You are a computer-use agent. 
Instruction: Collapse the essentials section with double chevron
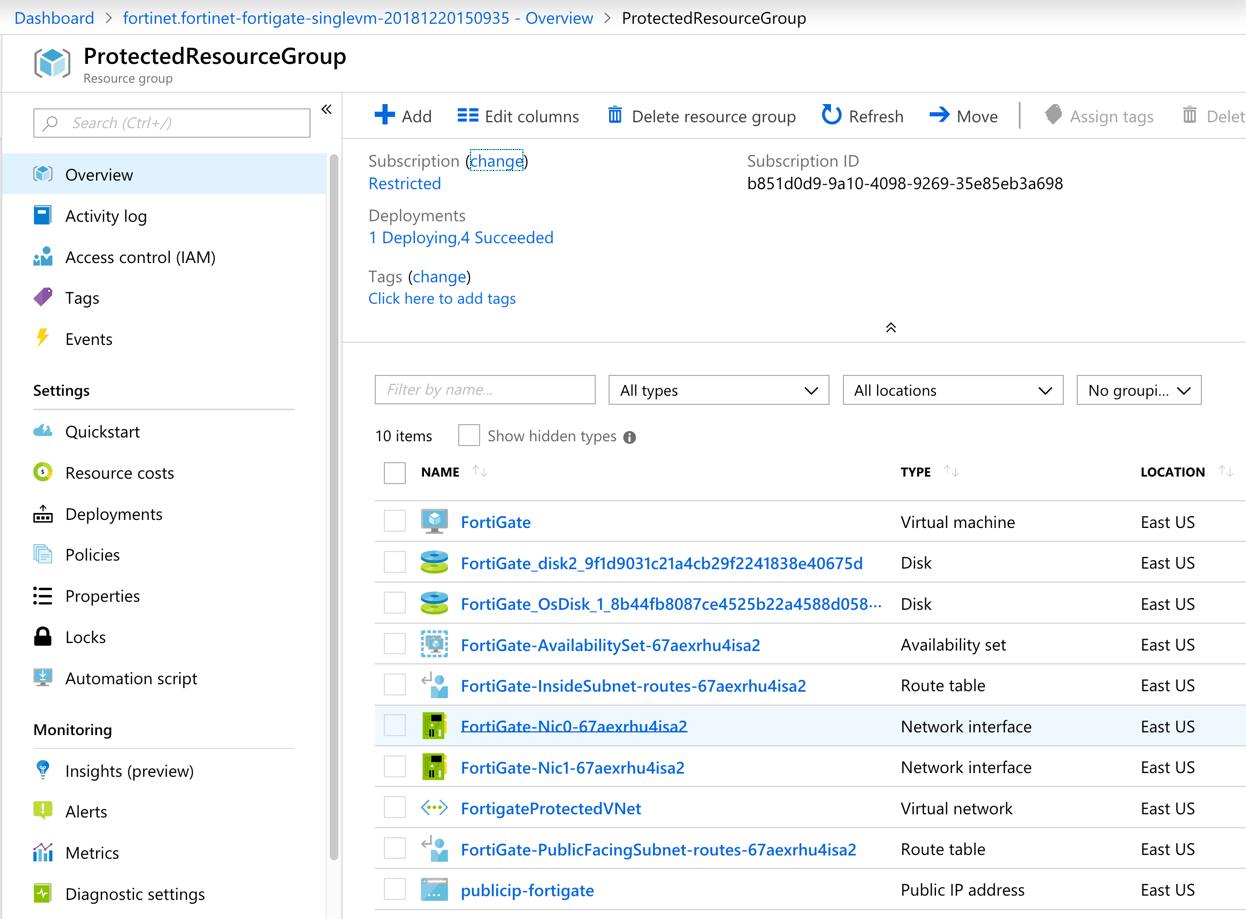coord(890,328)
